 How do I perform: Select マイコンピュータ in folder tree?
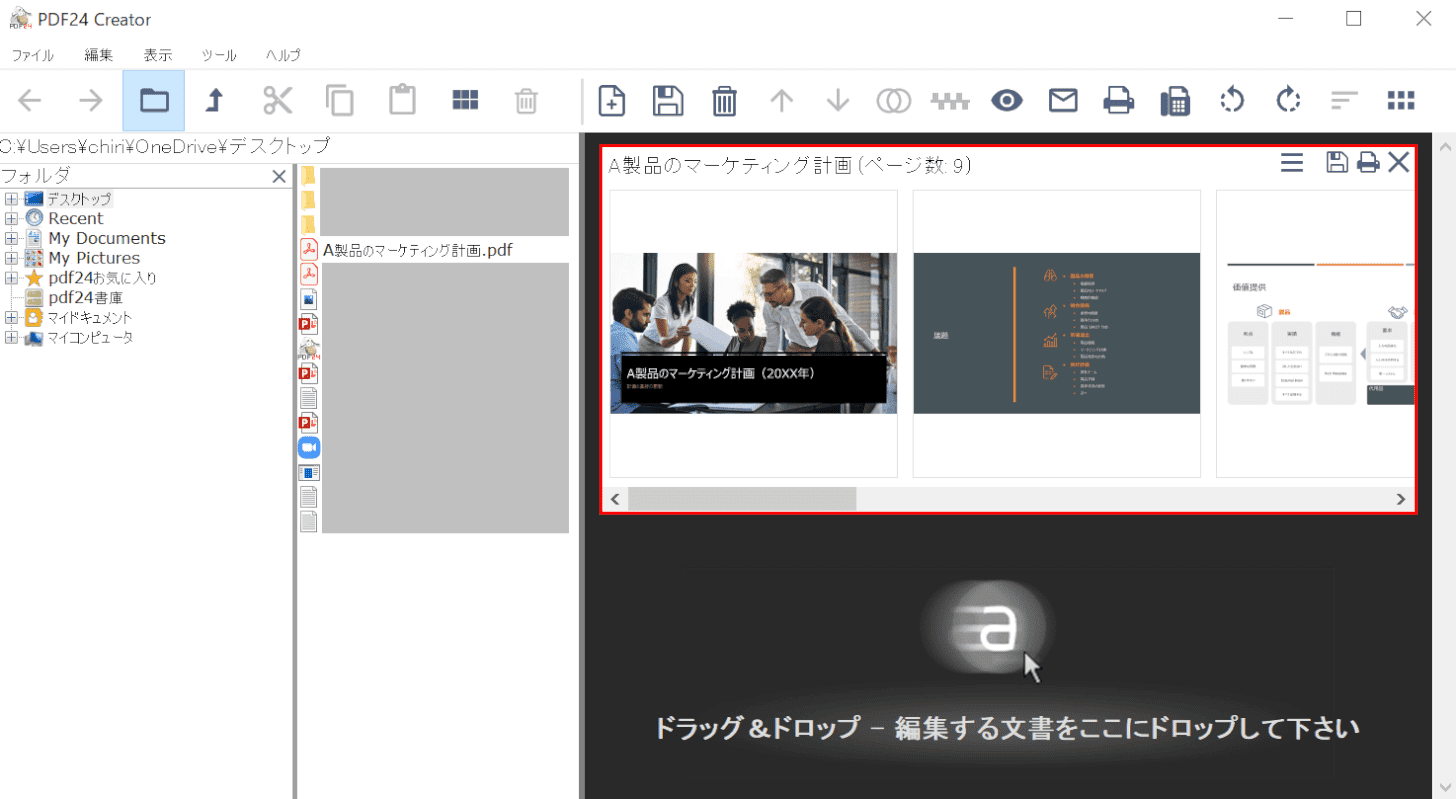point(91,338)
